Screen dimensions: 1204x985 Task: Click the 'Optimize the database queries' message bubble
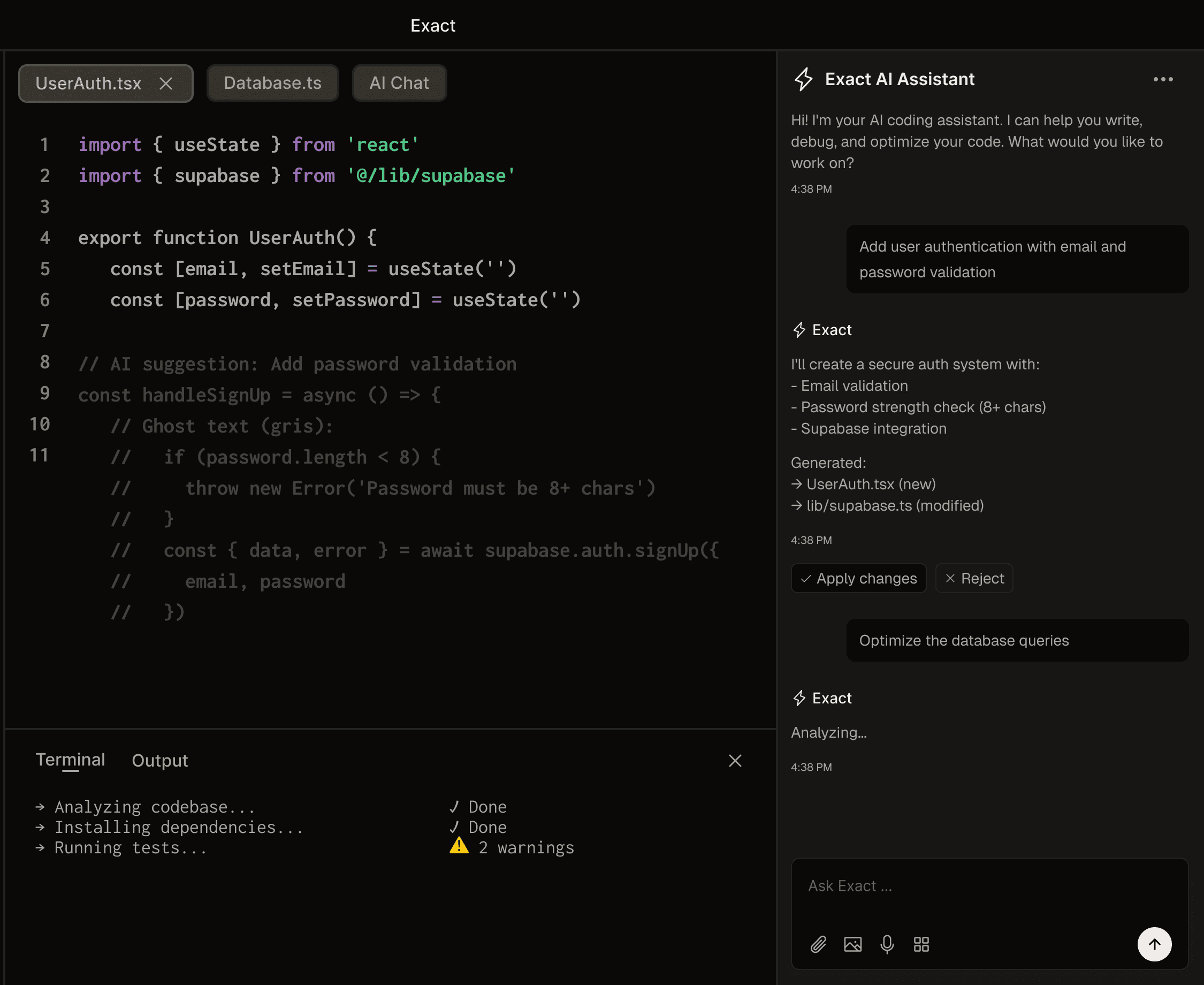[x=1017, y=641]
